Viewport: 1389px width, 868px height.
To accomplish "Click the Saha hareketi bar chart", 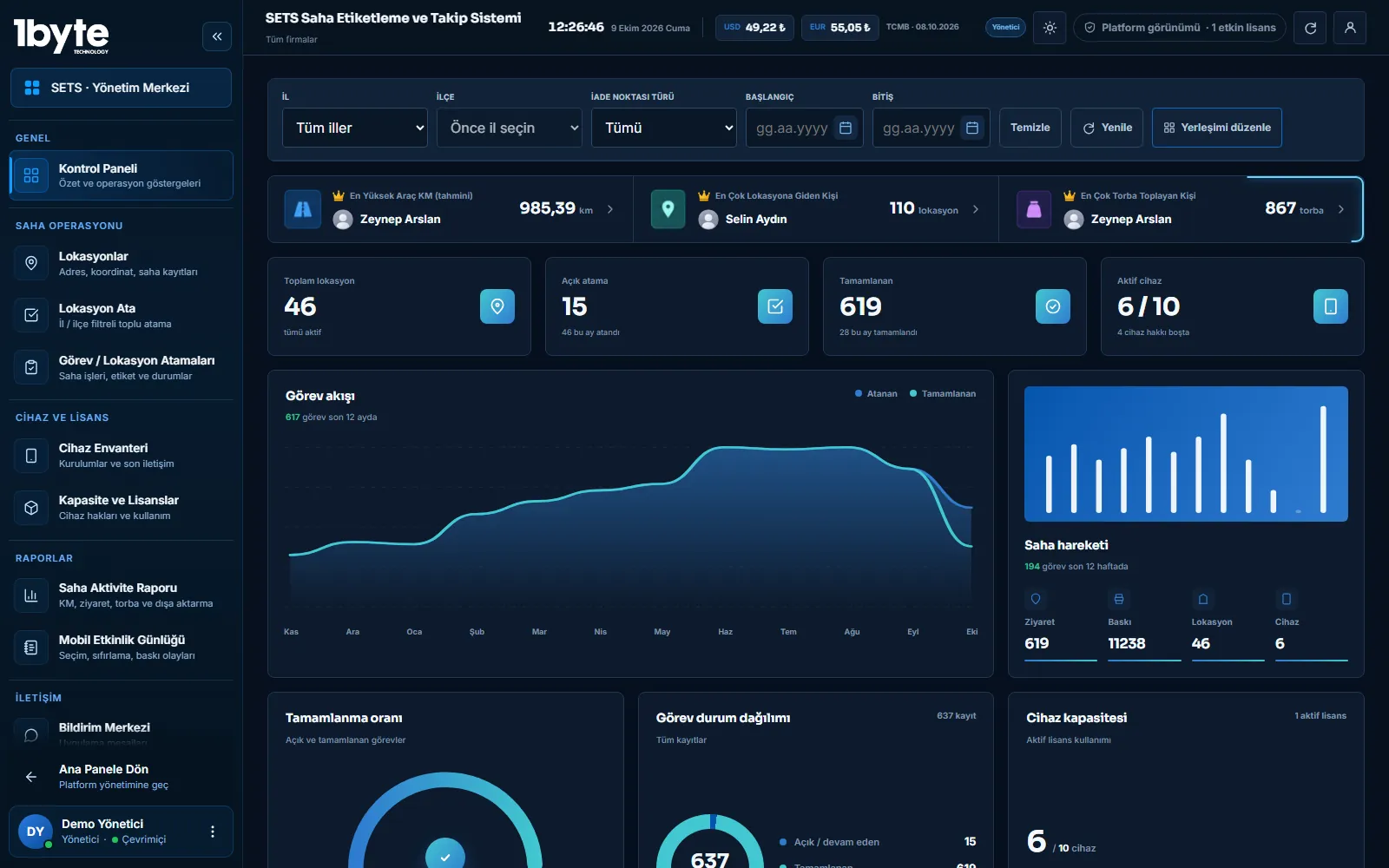I will 1186,454.
